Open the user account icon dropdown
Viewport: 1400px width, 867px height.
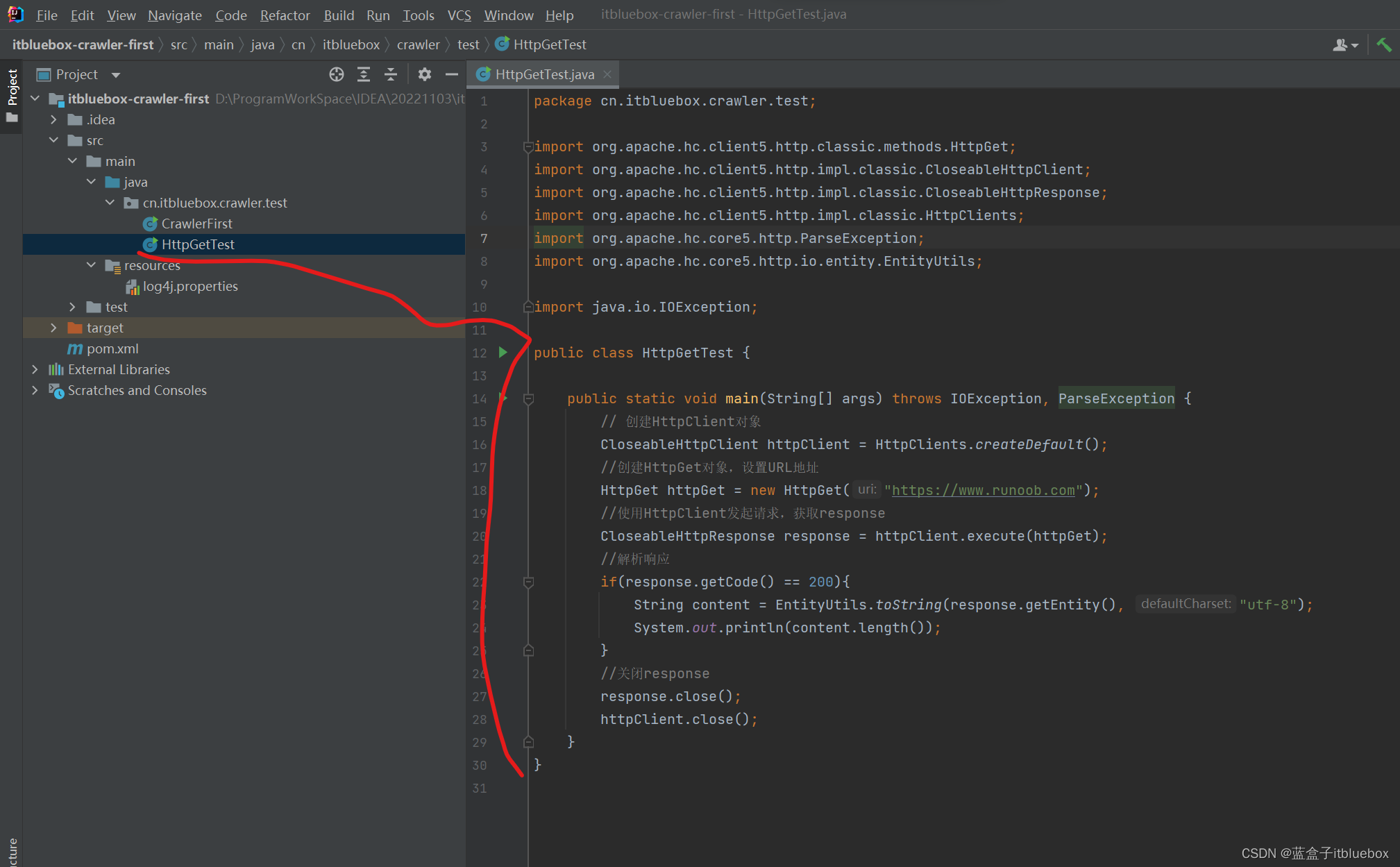pyautogui.click(x=1344, y=45)
